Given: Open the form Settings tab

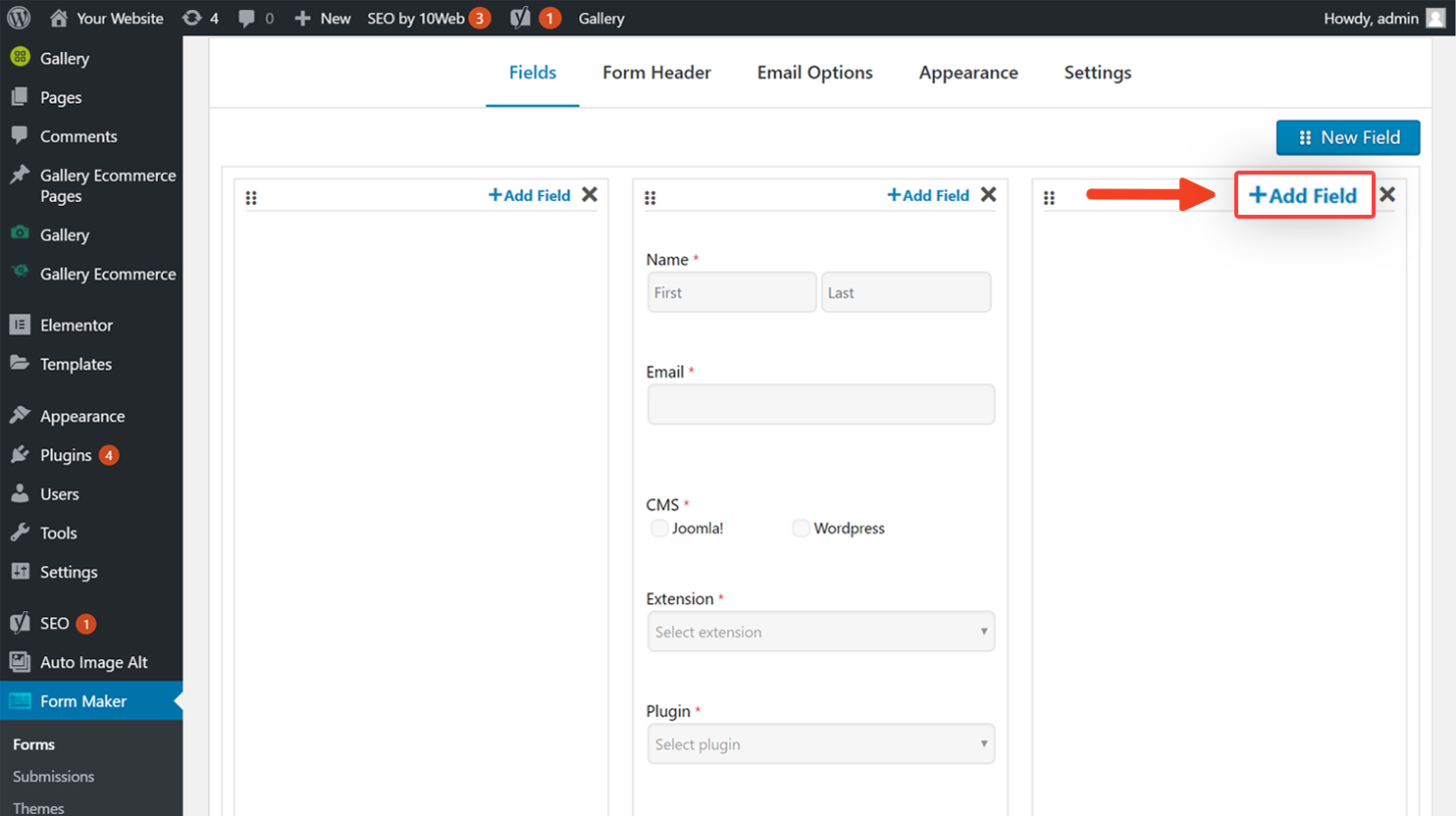Looking at the screenshot, I should click(x=1098, y=73).
